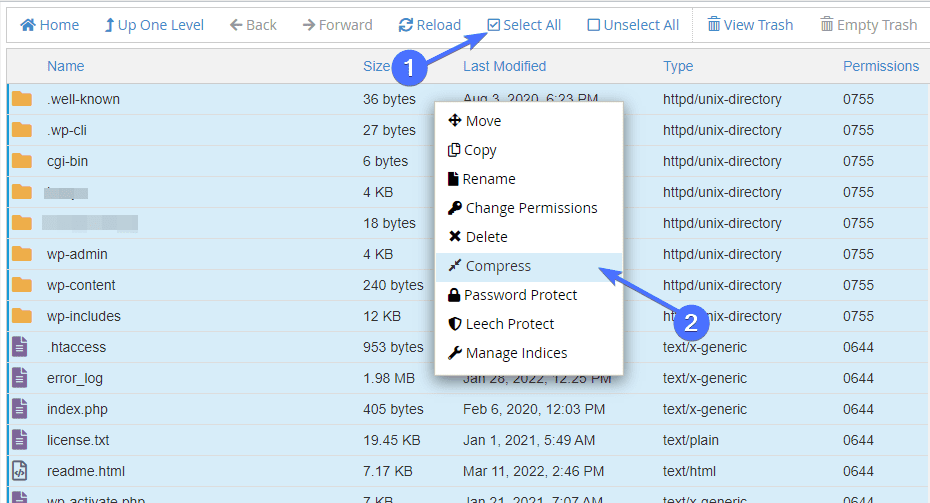The height and width of the screenshot is (503, 930).
Task: Select the cgi-bin folder name
Action: pyautogui.click(x=68, y=161)
